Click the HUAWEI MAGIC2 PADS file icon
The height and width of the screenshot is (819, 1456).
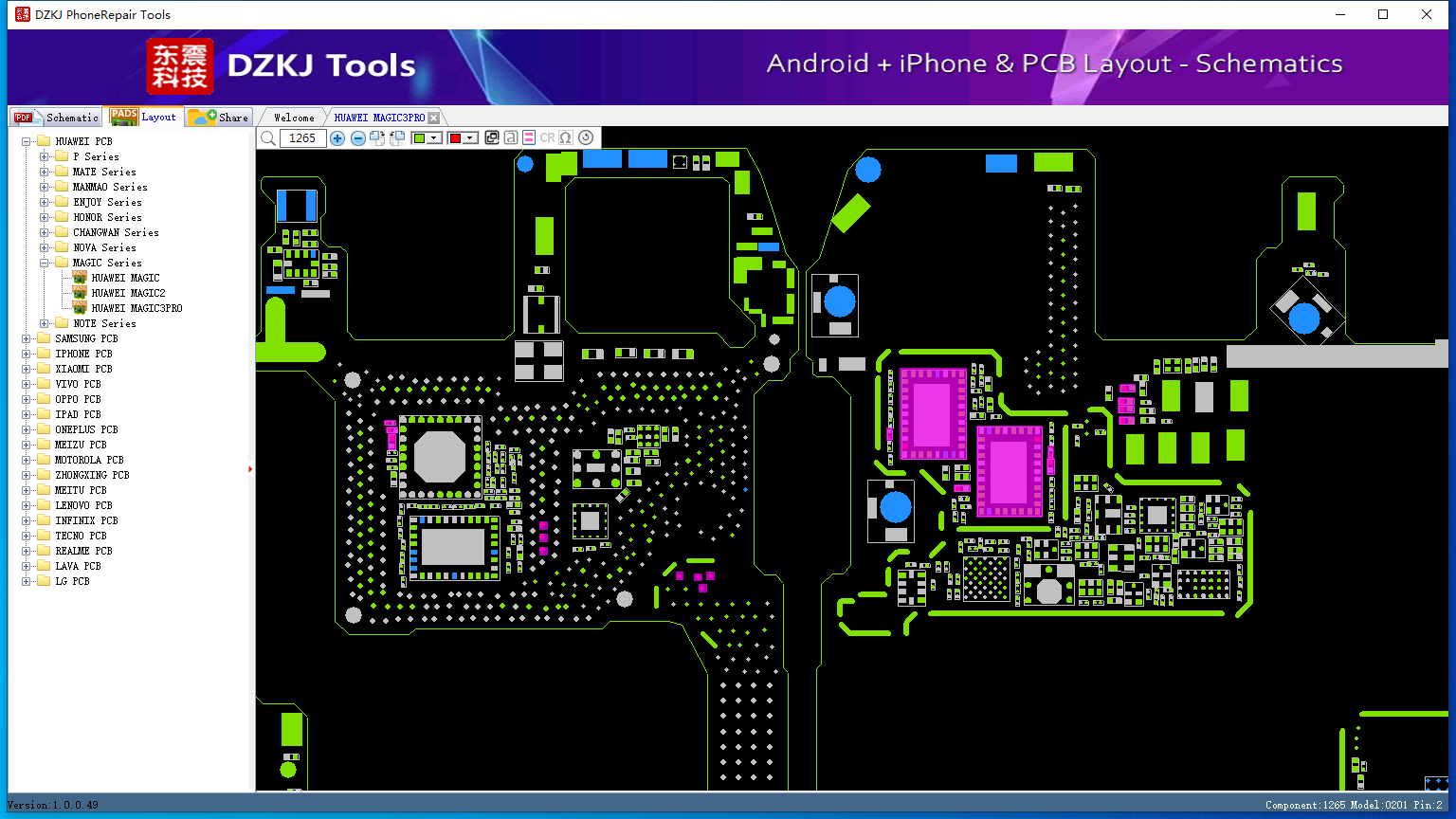(80, 293)
